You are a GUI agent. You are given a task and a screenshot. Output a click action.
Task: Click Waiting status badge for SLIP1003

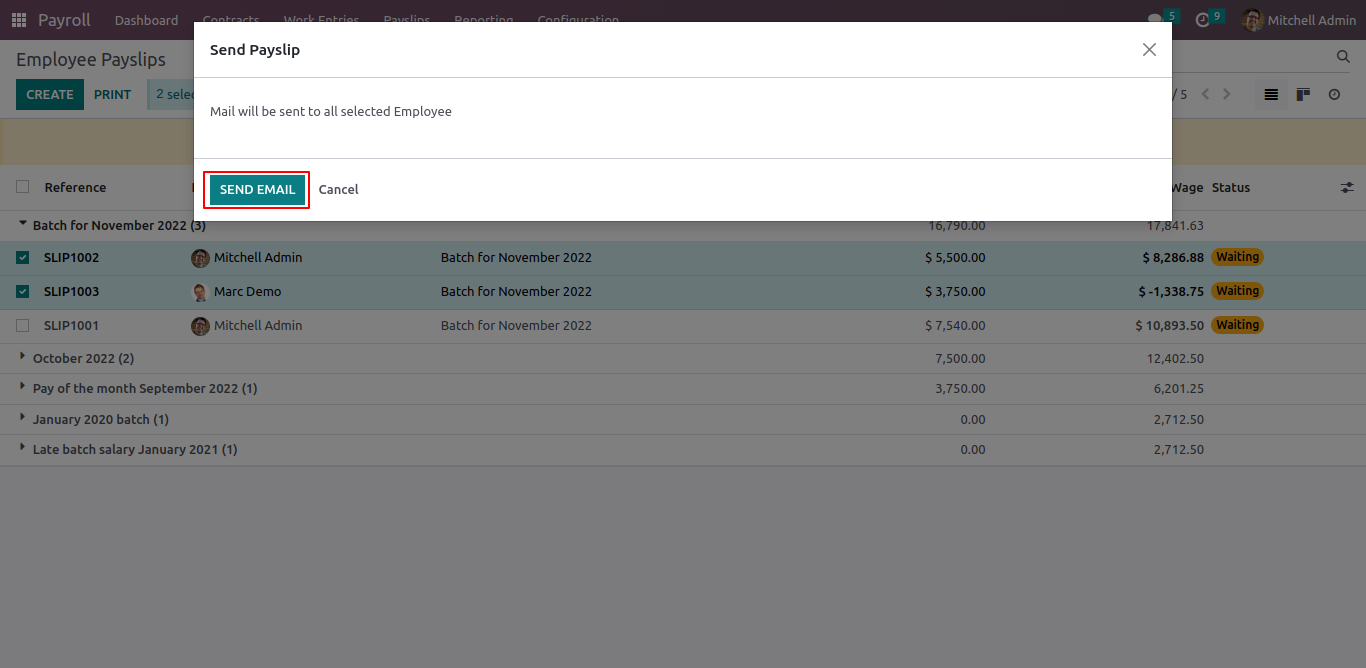click(x=1237, y=291)
